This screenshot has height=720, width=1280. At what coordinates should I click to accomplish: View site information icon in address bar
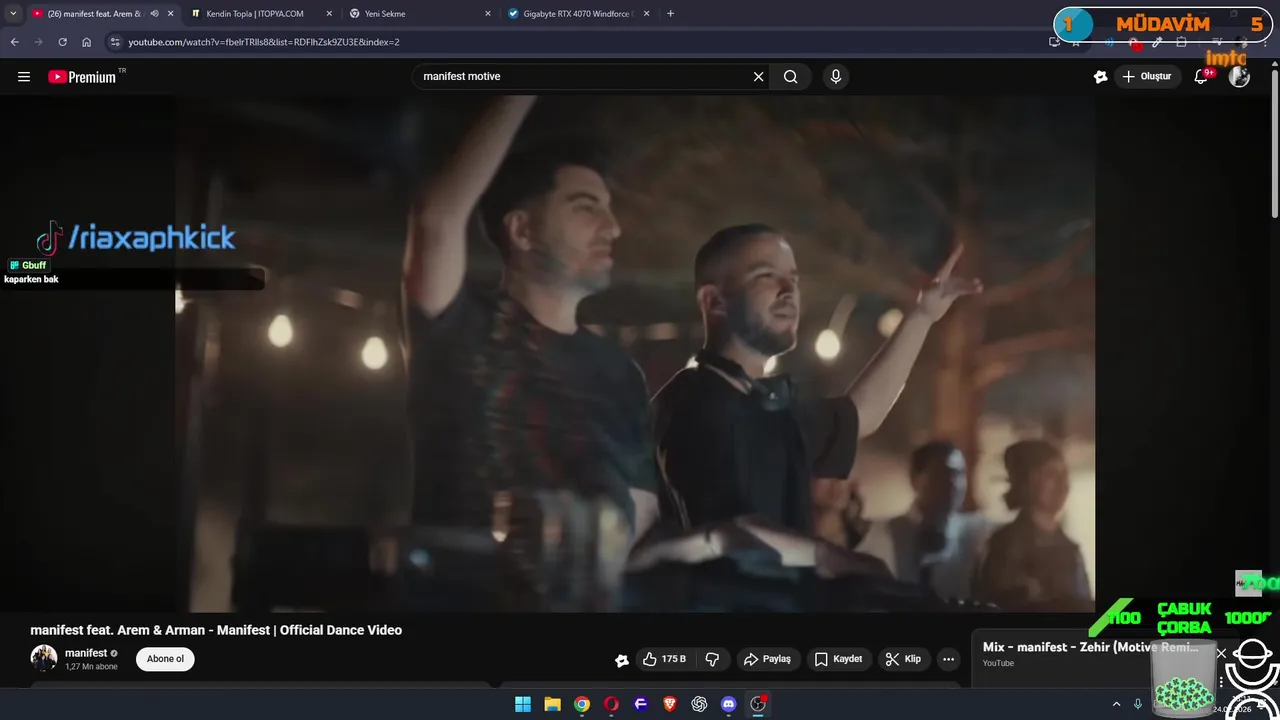(x=115, y=42)
